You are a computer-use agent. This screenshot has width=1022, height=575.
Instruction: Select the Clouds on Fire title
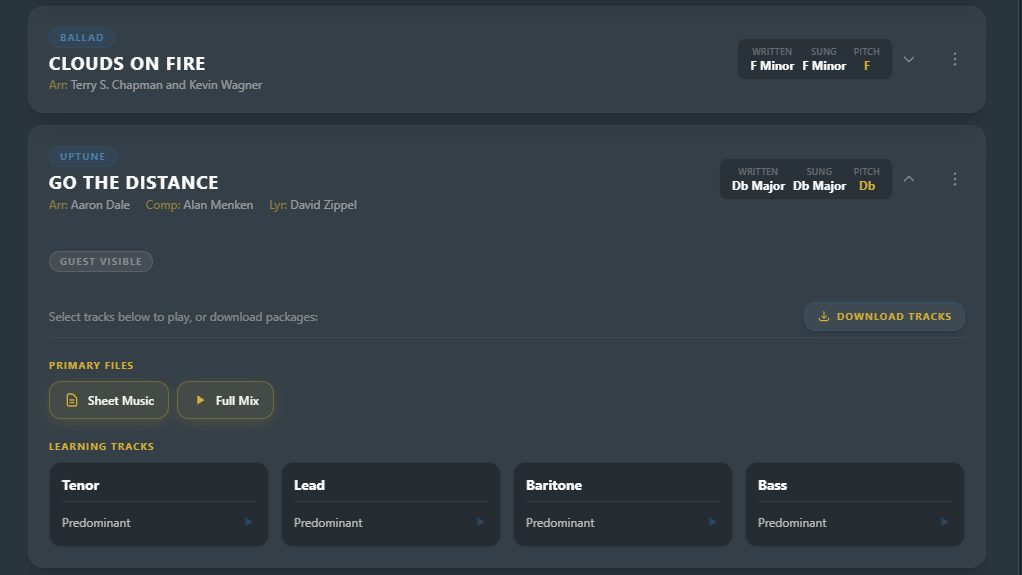click(x=127, y=63)
